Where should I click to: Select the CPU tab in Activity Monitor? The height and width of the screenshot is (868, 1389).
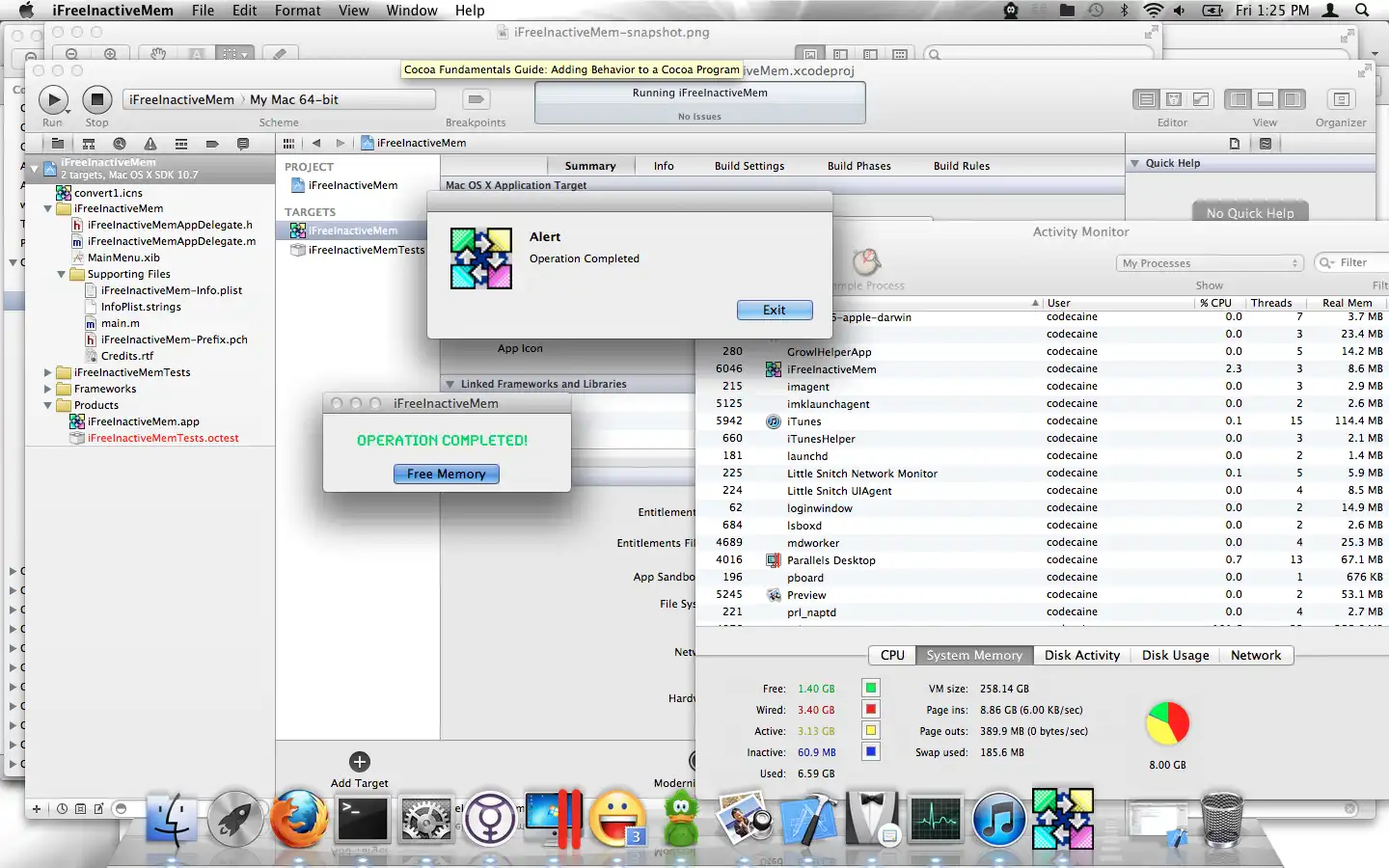click(892, 655)
